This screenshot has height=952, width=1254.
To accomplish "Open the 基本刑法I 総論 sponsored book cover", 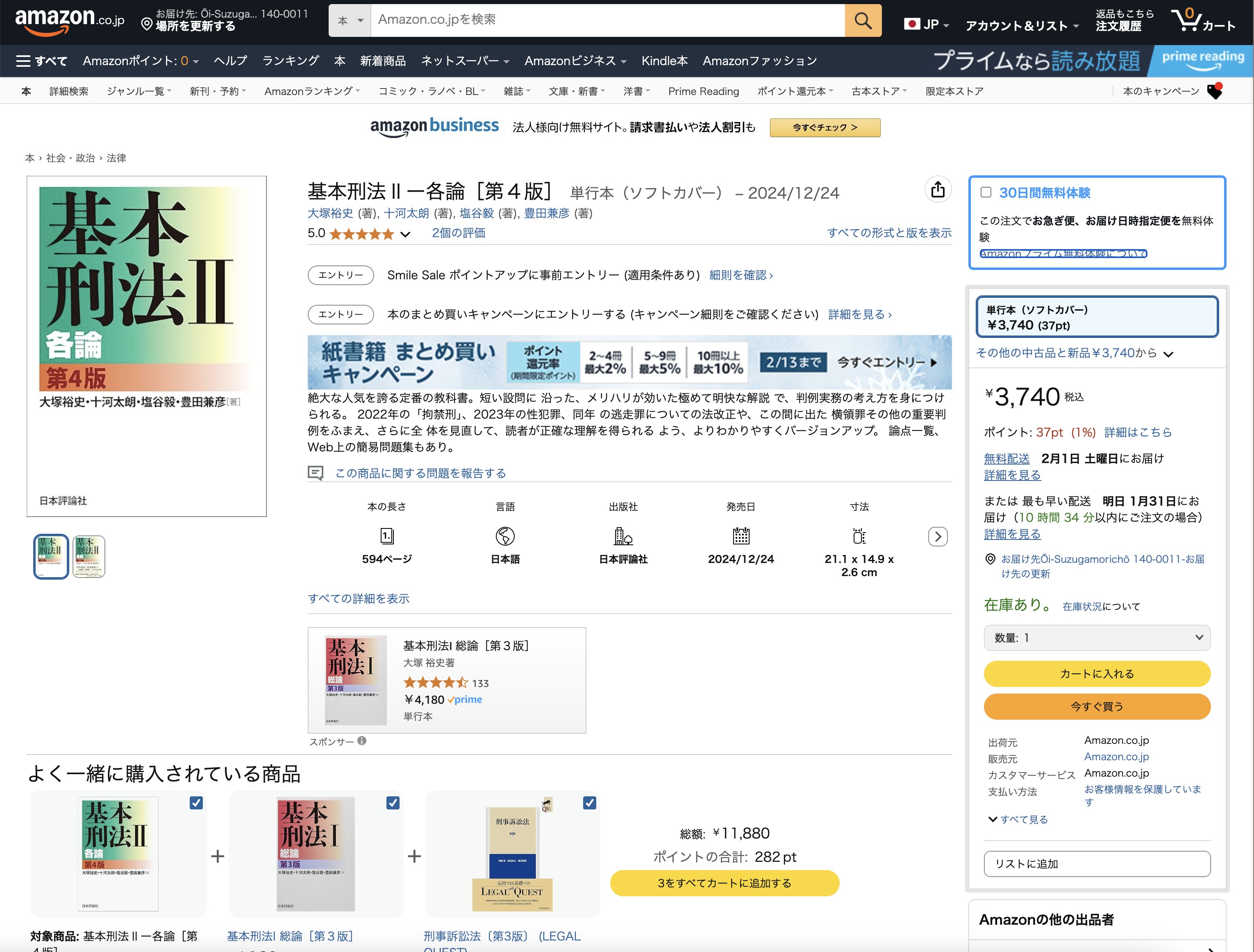I will pyautogui.click(x=355, y=680).
